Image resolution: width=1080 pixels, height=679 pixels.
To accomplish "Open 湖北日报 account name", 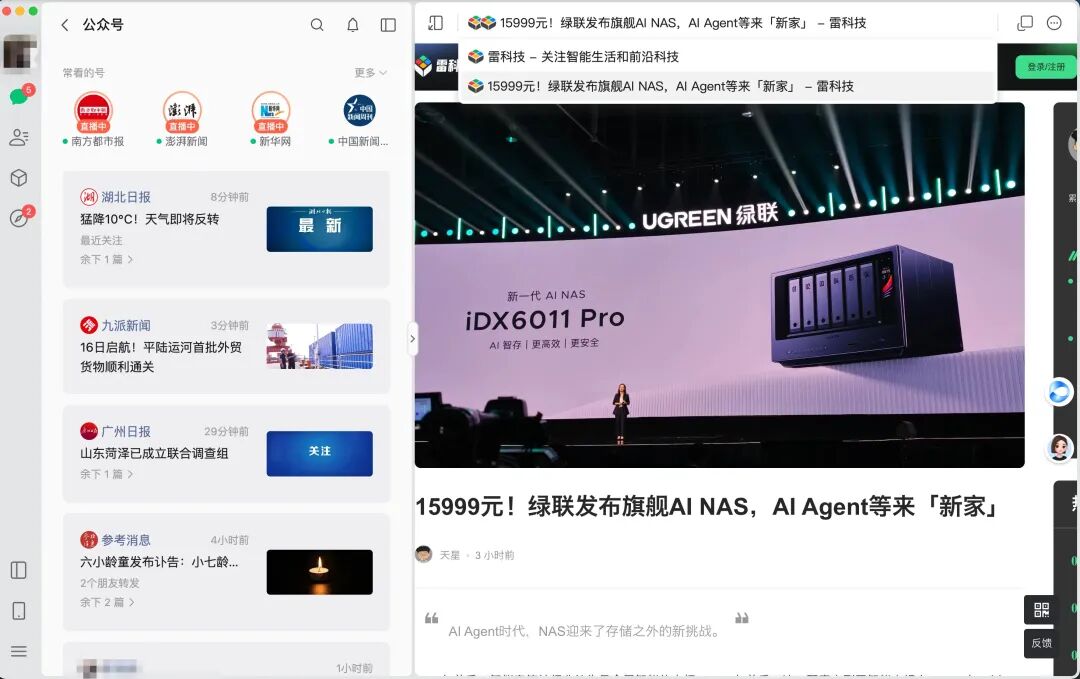I will [x=125, y=197].
